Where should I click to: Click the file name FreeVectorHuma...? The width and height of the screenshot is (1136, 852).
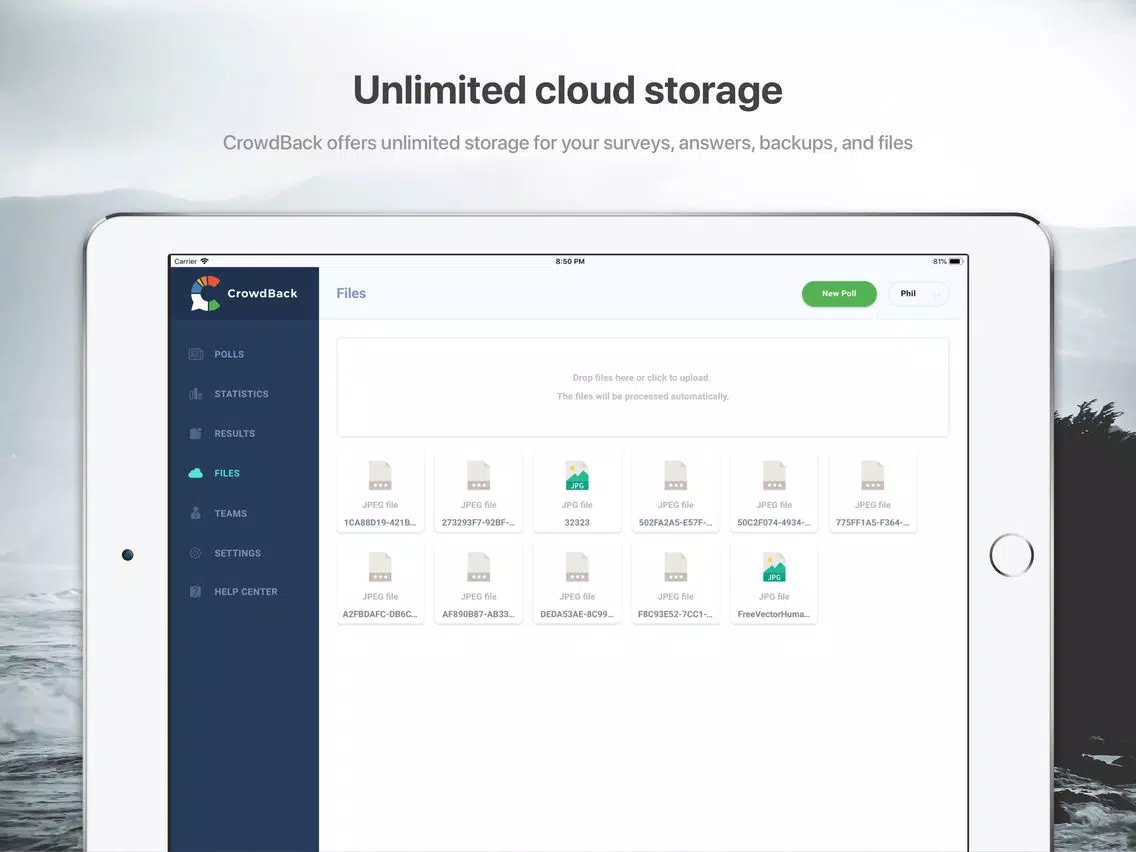click(x=774, y=614)
